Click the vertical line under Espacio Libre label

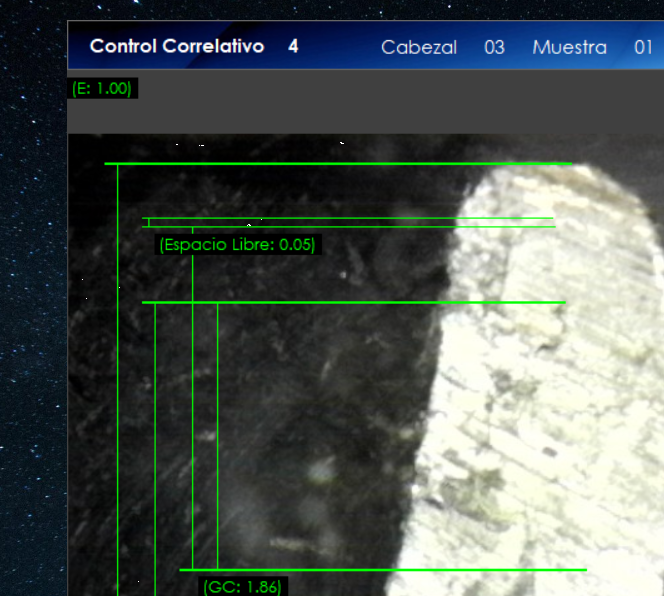[193, 420]
